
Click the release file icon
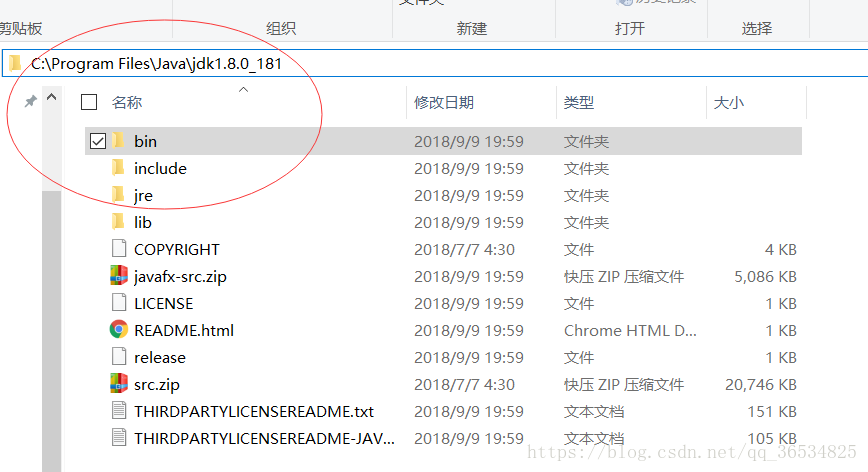(x=118, y=357)
